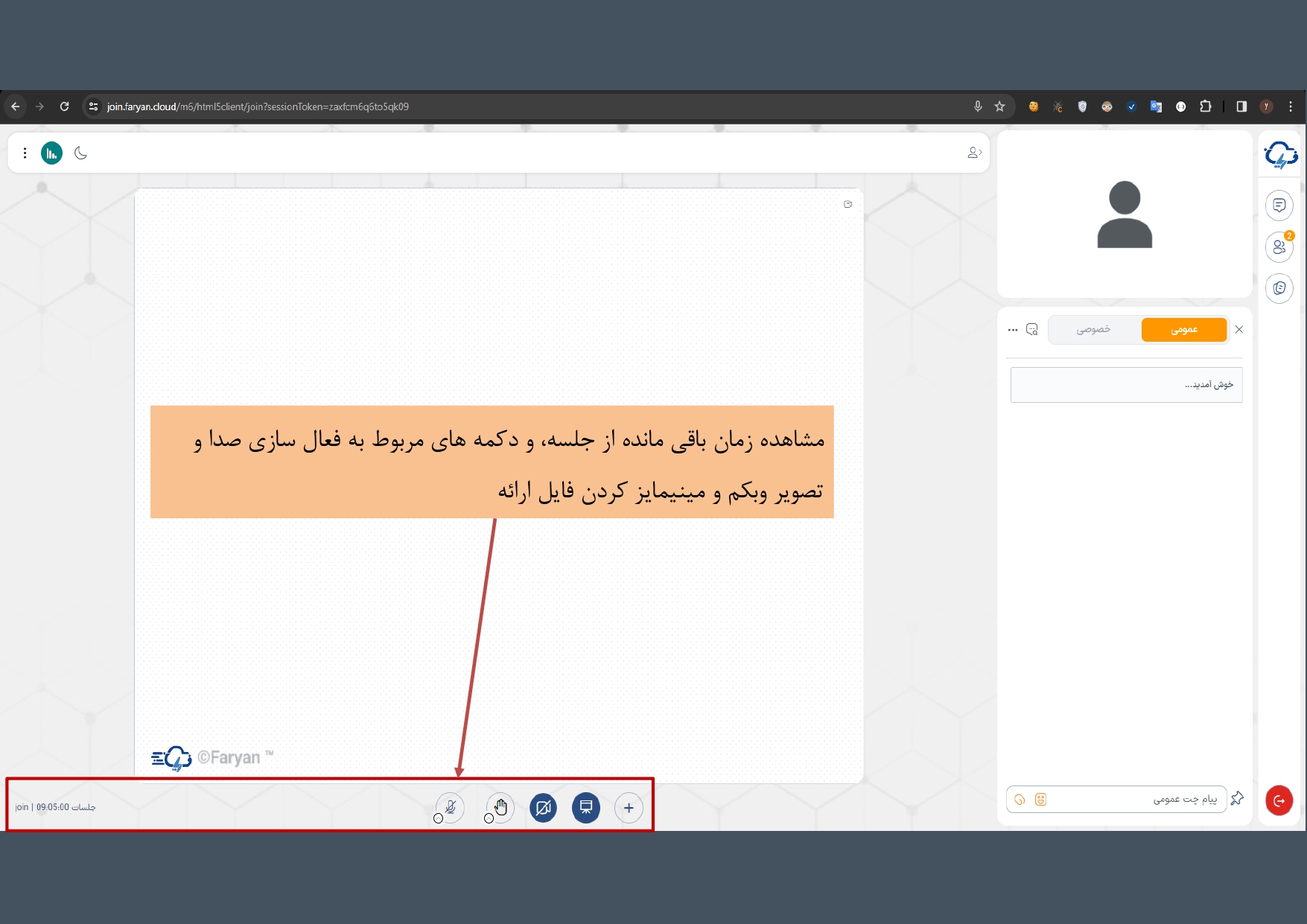Search chat messages with the magnifier icon
Screen dimensions: 1307x924
pos(1032,329)
